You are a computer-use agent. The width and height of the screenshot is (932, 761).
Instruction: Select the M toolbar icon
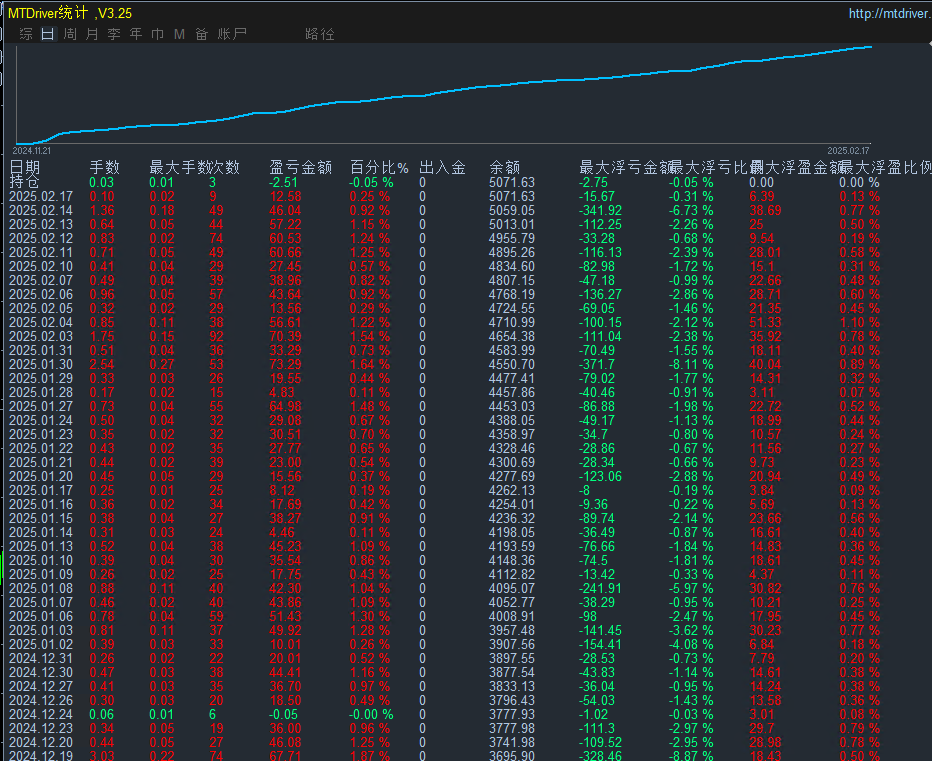click(x=178, y=33)
